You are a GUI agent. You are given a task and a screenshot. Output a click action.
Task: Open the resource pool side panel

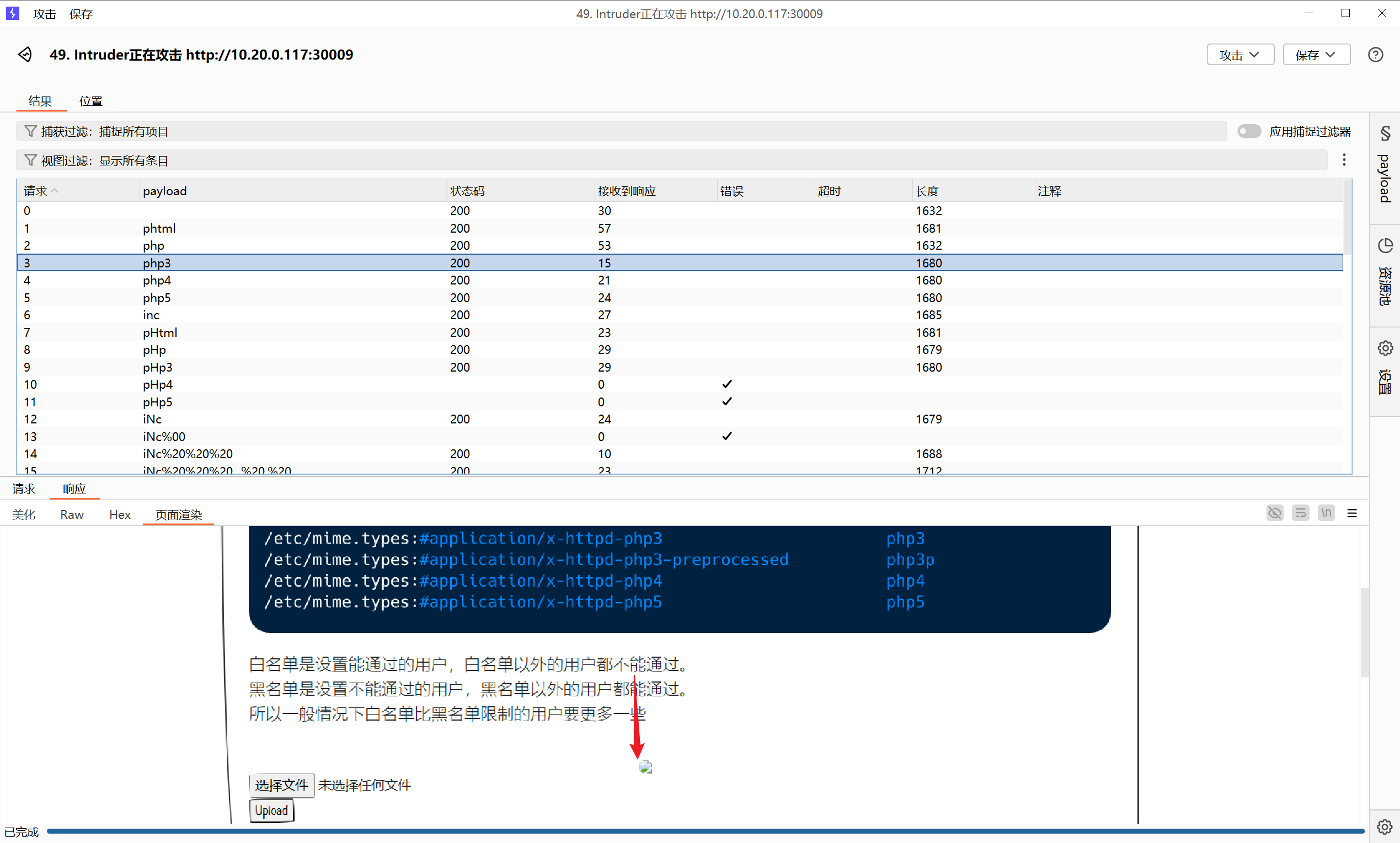point(1385,273)
